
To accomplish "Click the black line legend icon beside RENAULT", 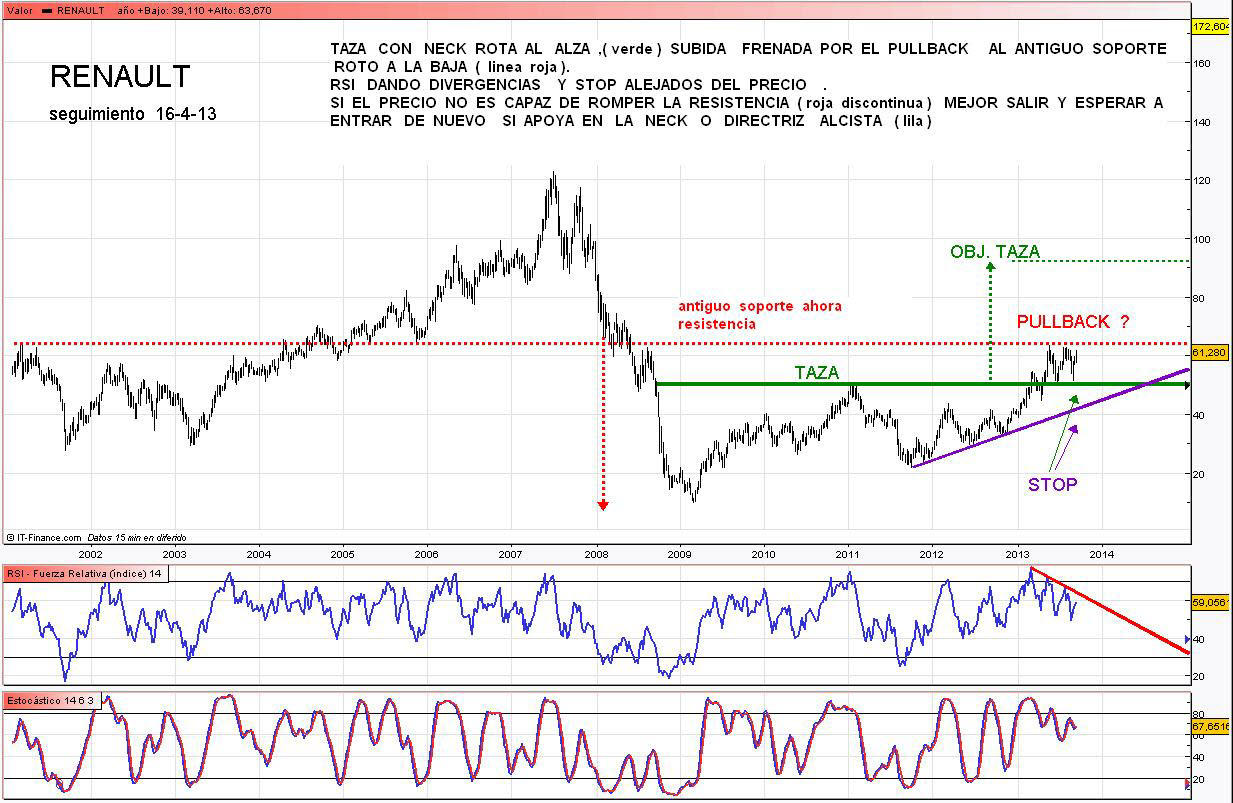I will (47, 9).
